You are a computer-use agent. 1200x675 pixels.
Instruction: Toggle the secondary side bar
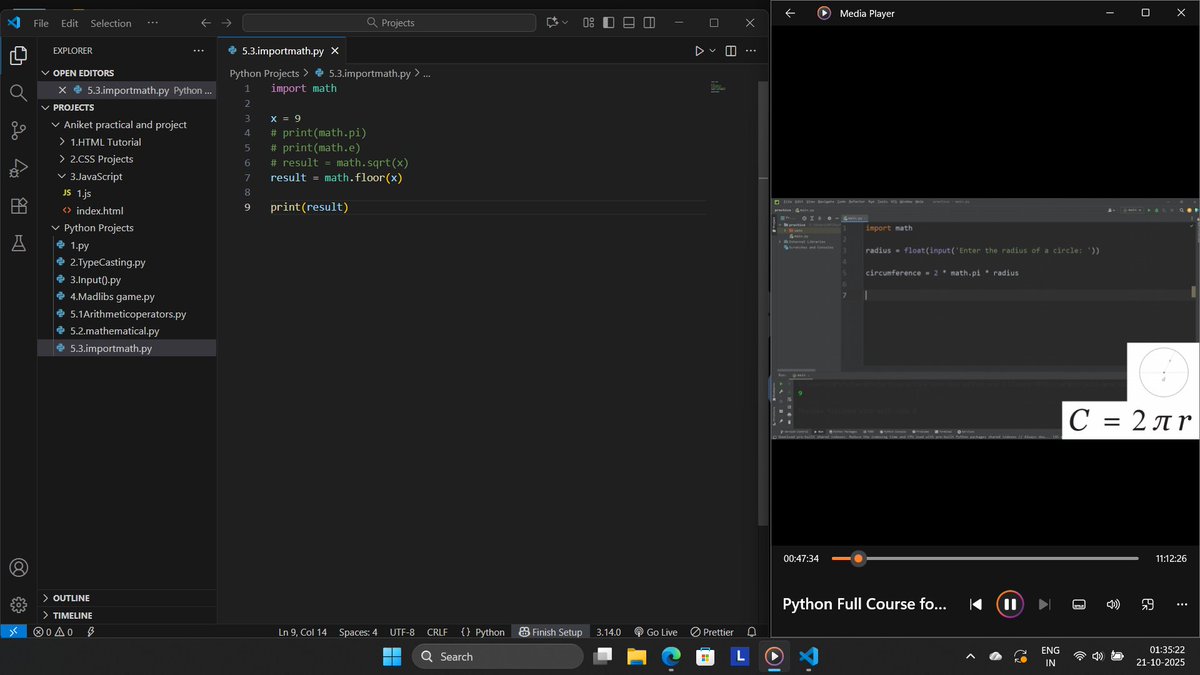(x=648, y=22)
